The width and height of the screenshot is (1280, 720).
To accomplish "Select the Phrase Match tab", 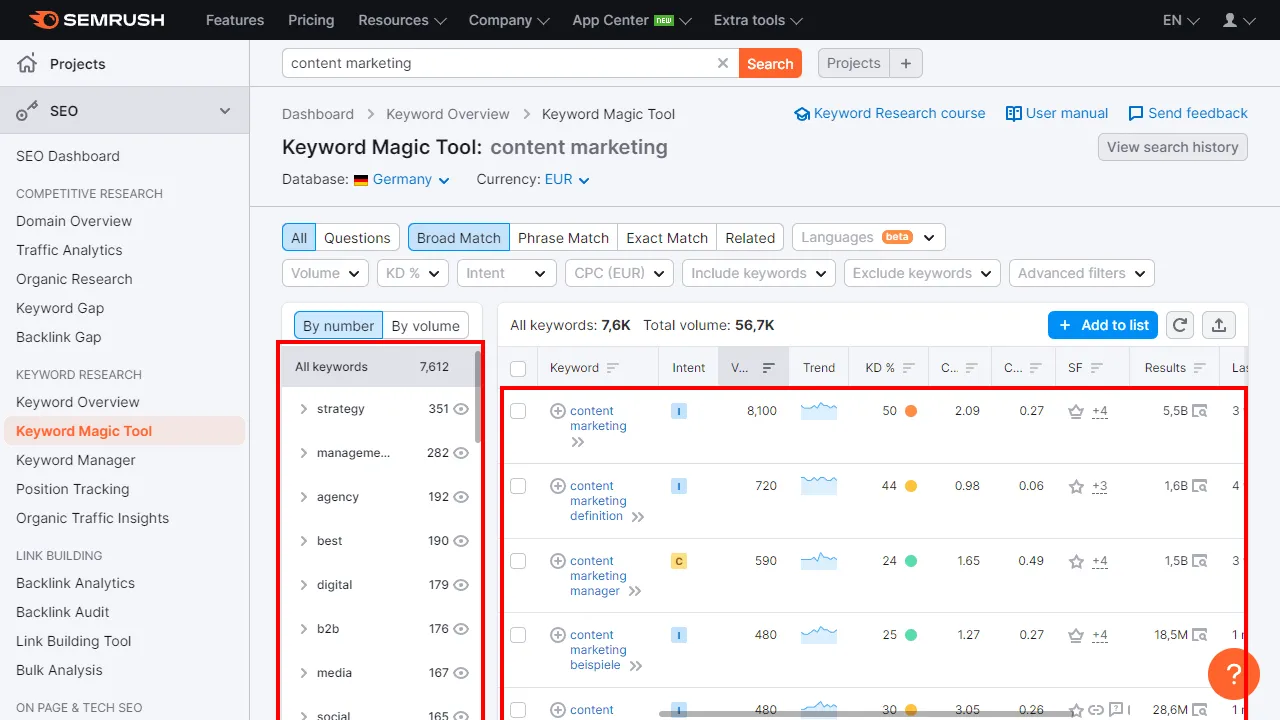I will pos(563,237).
